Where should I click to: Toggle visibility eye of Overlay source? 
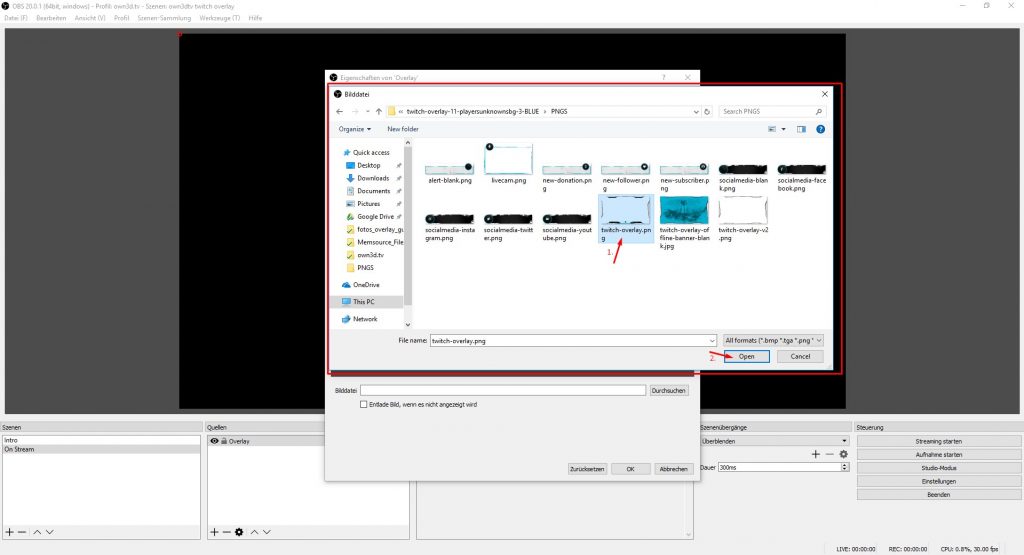pos(214,441)
